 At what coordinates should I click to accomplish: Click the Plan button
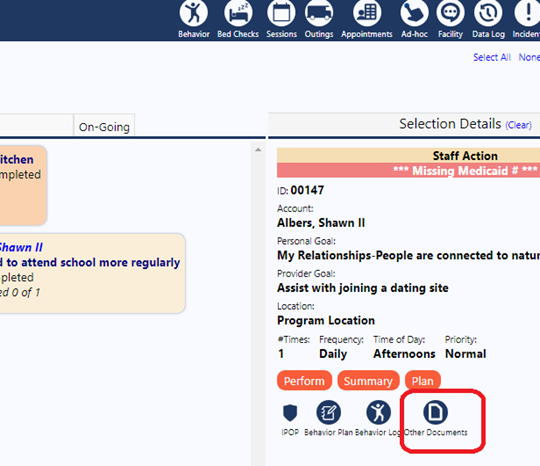(423, 381)
